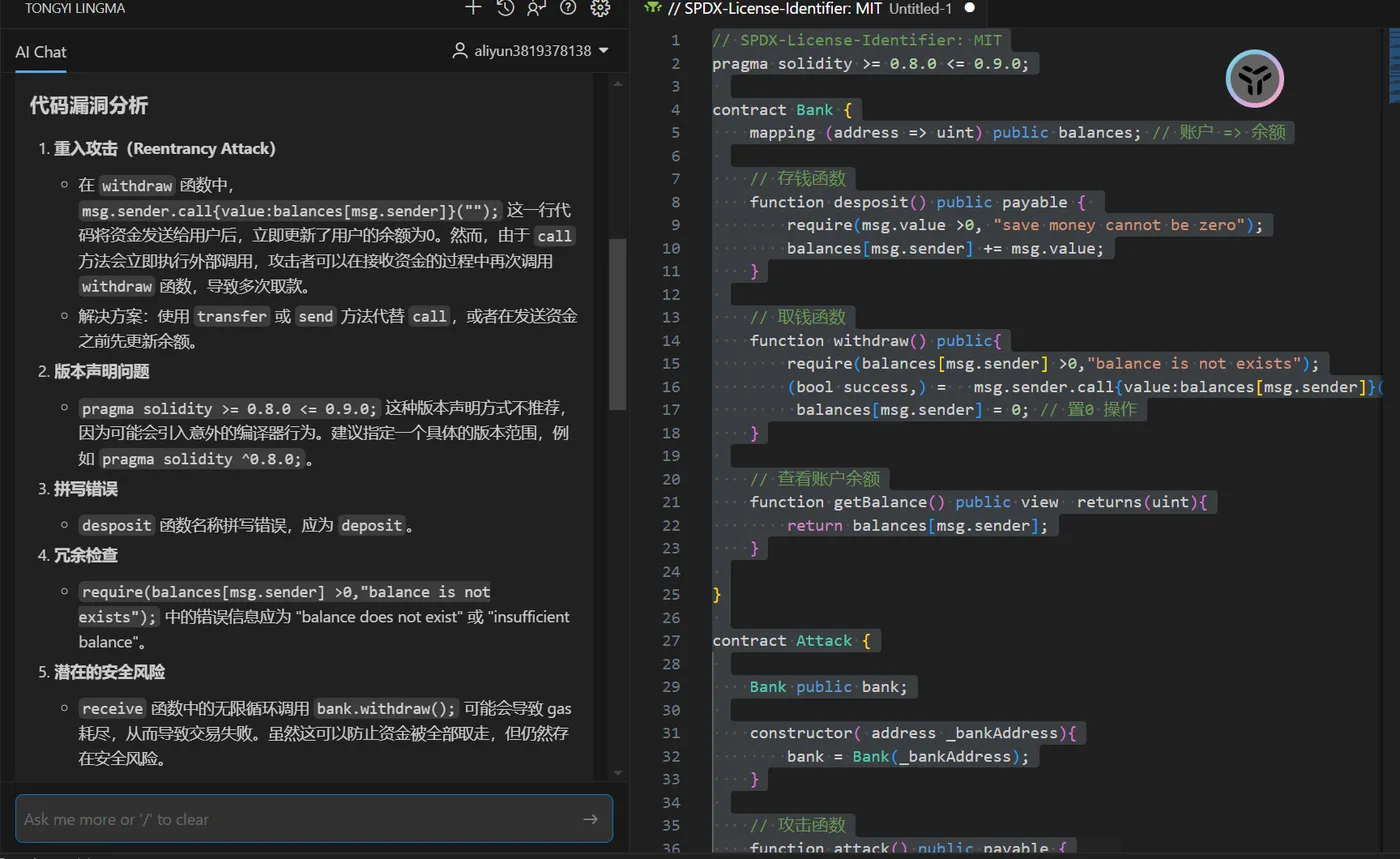The height and width of the screenshot is (859, 1400).
Task: Click the floating Tongyi Lingma logo button
Action: pos(1255,79)
